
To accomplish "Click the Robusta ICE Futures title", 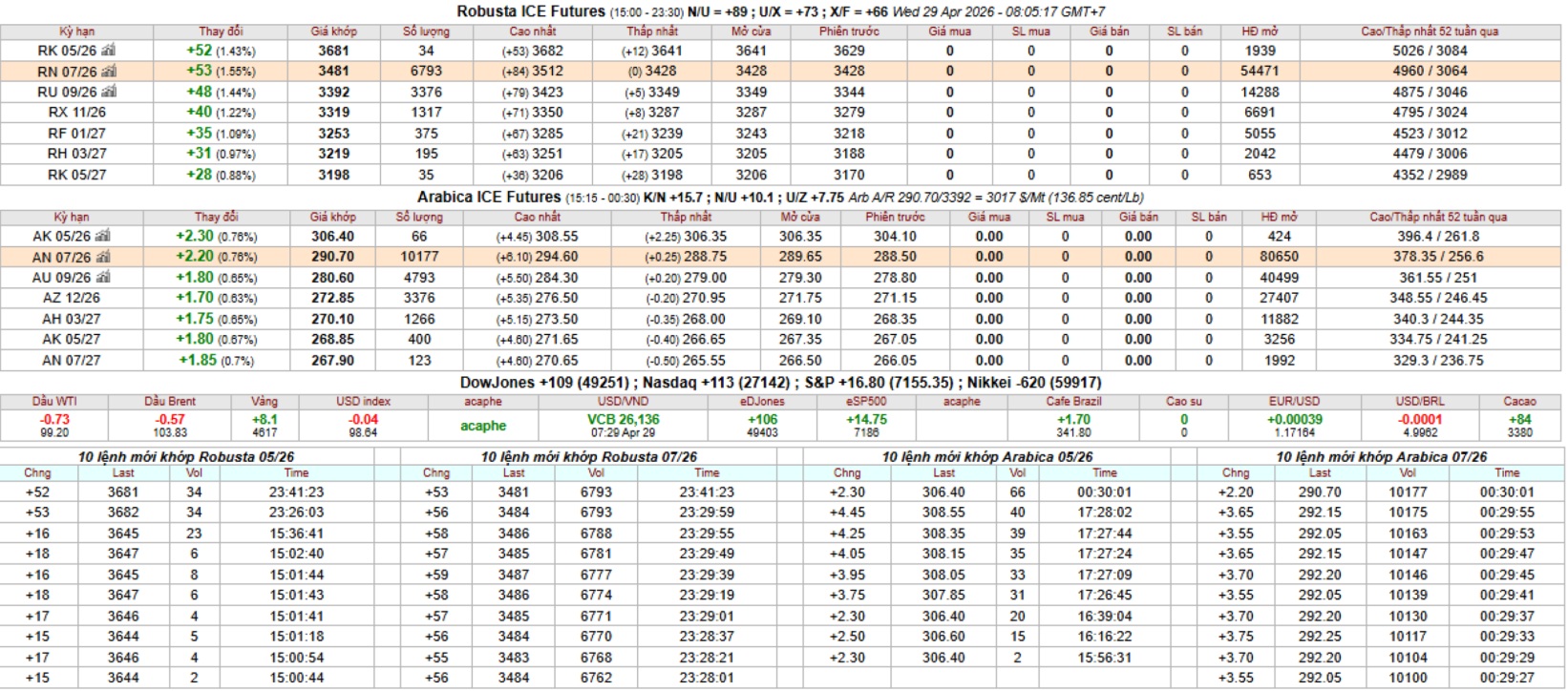I will point(531,11).
